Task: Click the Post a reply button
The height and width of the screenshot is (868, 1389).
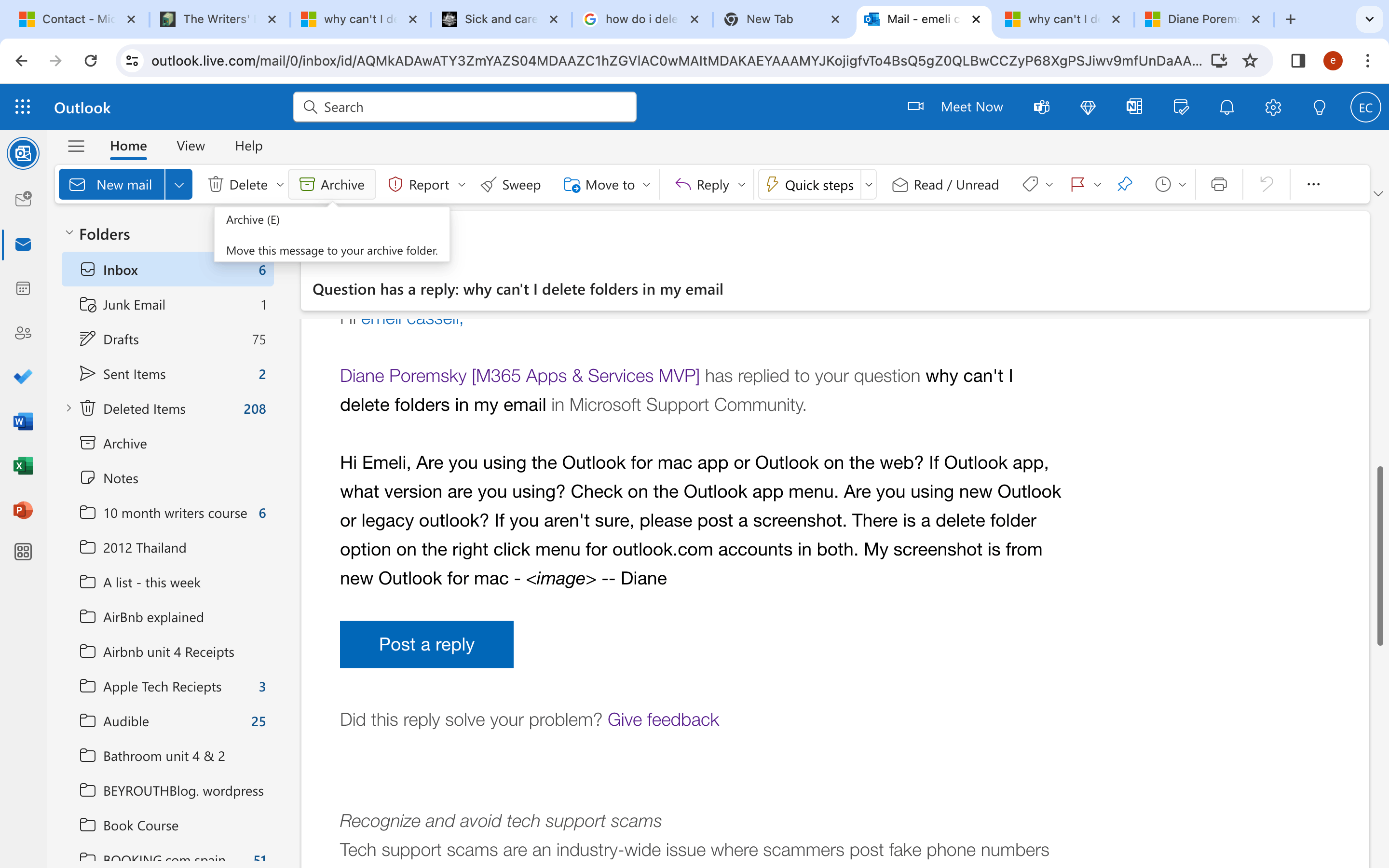Action: tap(426, 644)
